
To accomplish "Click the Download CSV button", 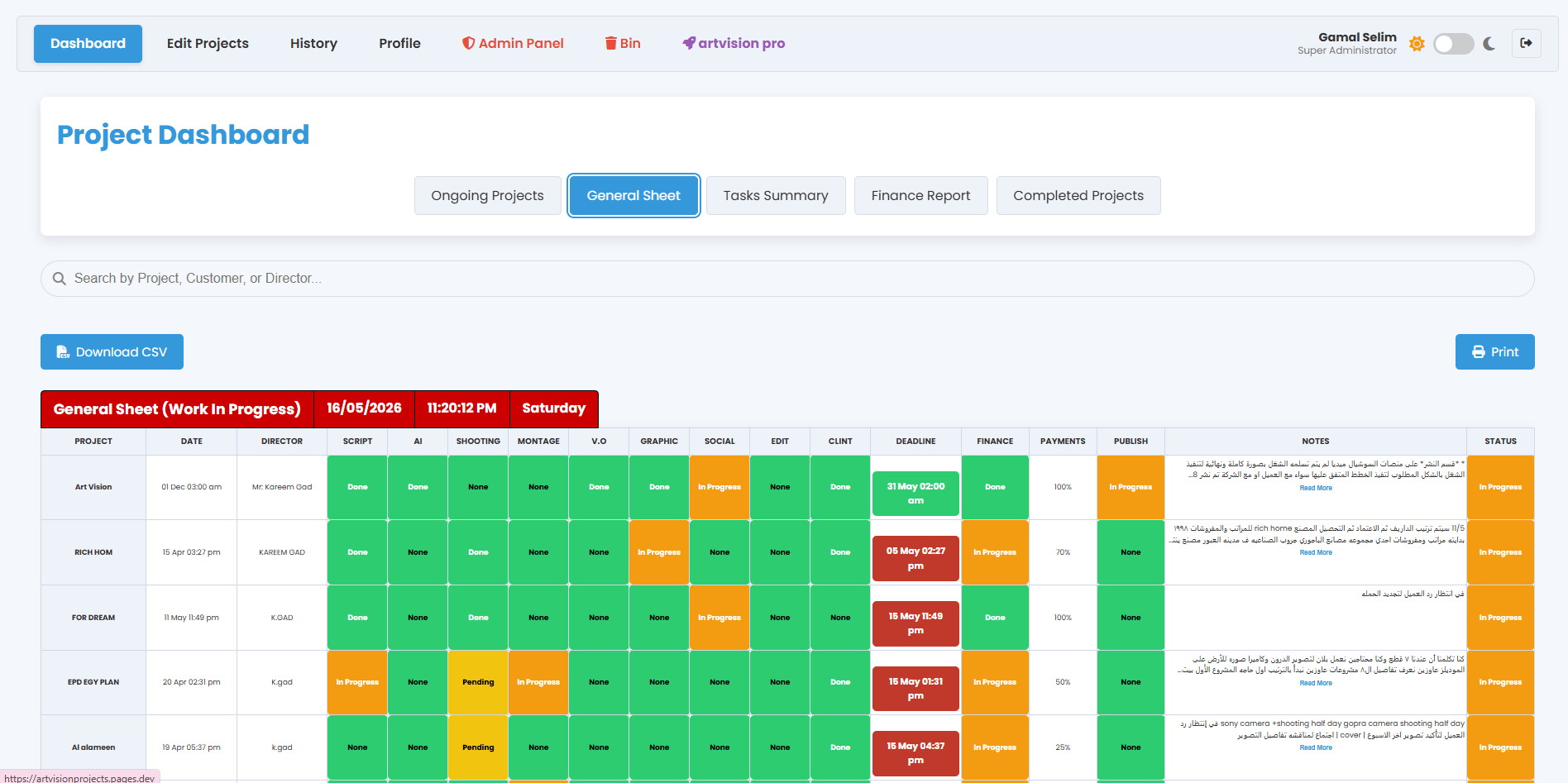I will click(112, 352).
